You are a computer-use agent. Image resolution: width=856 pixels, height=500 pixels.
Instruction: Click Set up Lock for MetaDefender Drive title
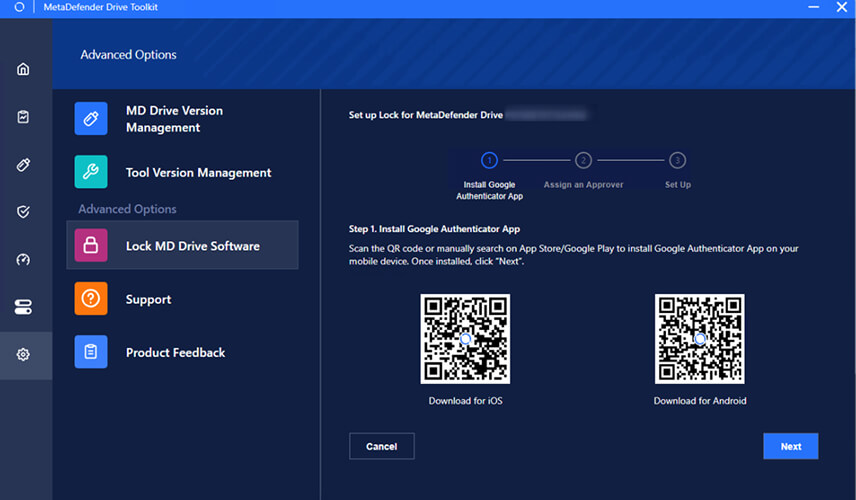(426, 115)
